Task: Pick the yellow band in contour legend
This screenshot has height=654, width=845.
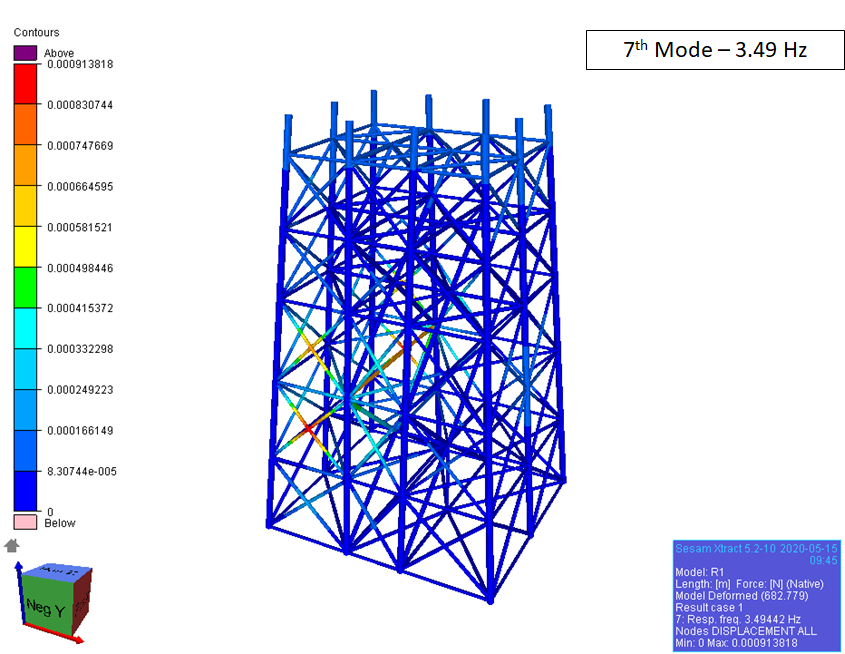Action: click(25, 247)
